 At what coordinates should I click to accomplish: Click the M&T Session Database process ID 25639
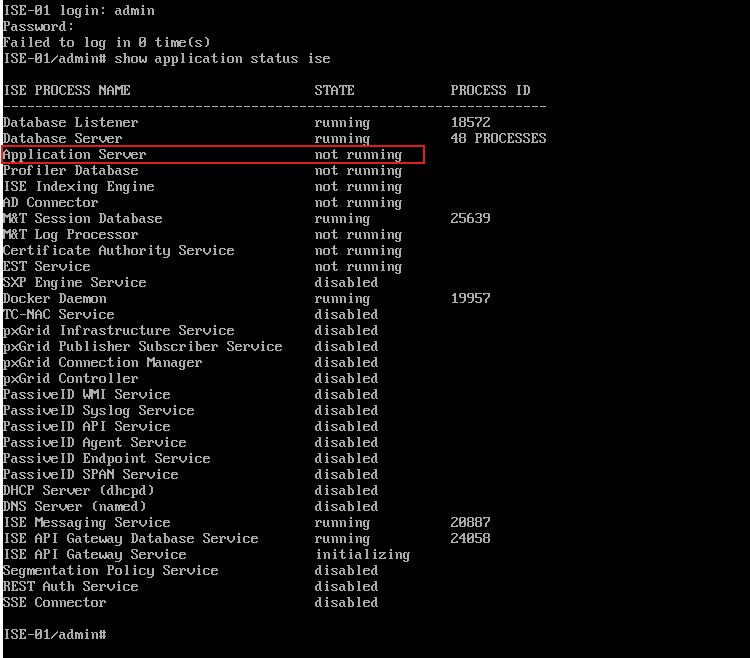(x=470, y=219)
